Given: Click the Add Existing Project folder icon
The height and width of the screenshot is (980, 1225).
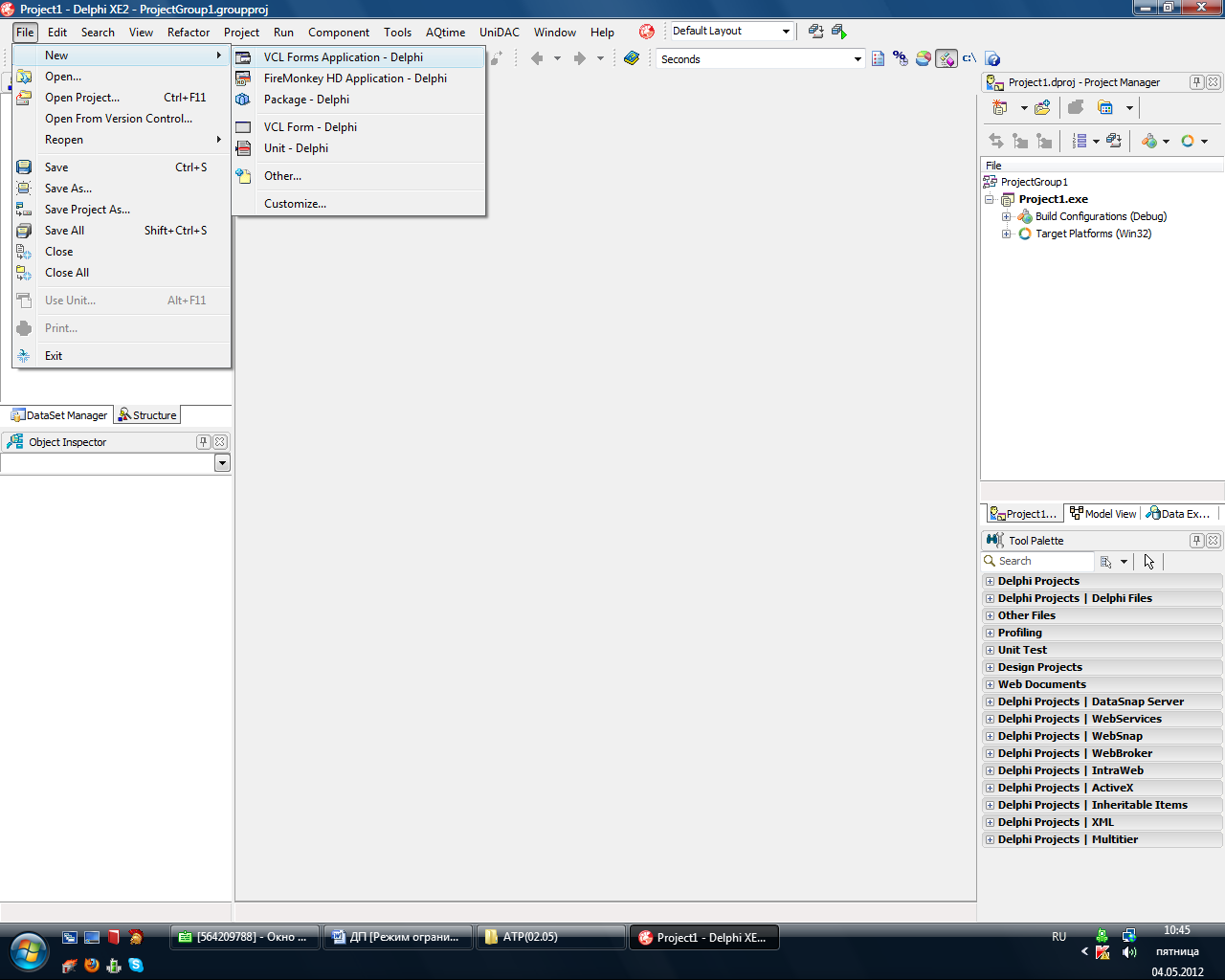Looking at the screenshot, I should [x=1042, y=107].
